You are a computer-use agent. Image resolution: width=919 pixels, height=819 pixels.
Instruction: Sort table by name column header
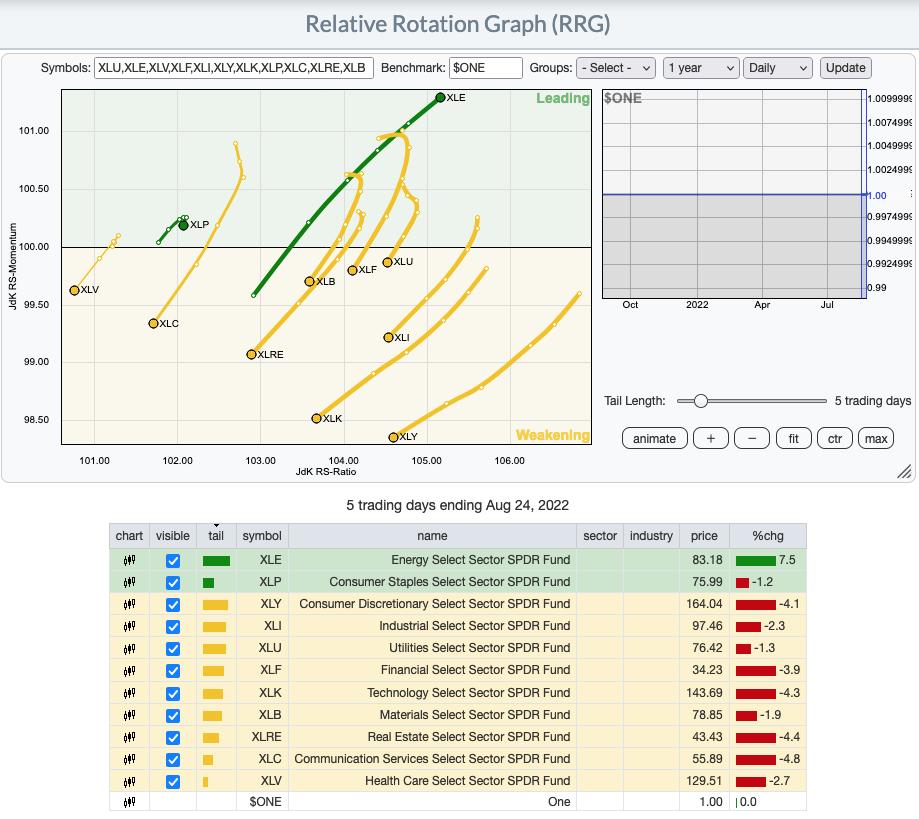pos(433,536)
